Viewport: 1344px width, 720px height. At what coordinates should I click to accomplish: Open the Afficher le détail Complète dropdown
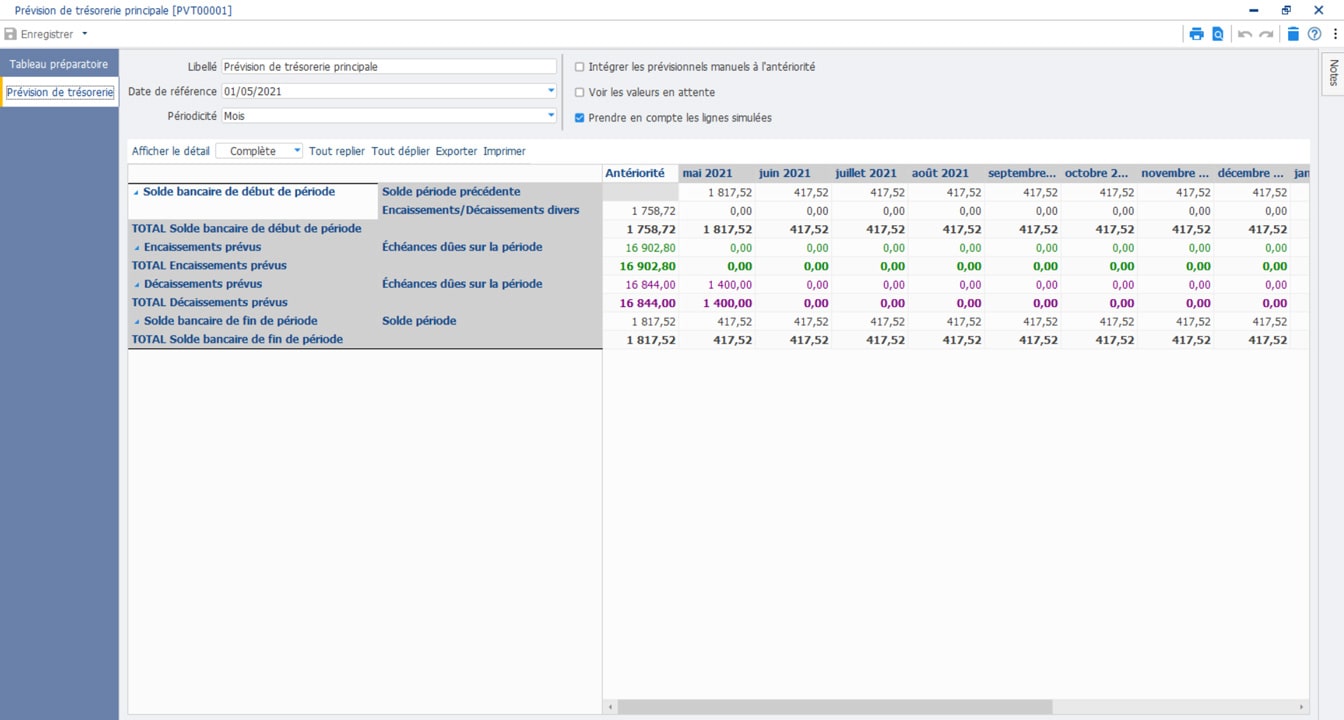(x=297, y=151)
